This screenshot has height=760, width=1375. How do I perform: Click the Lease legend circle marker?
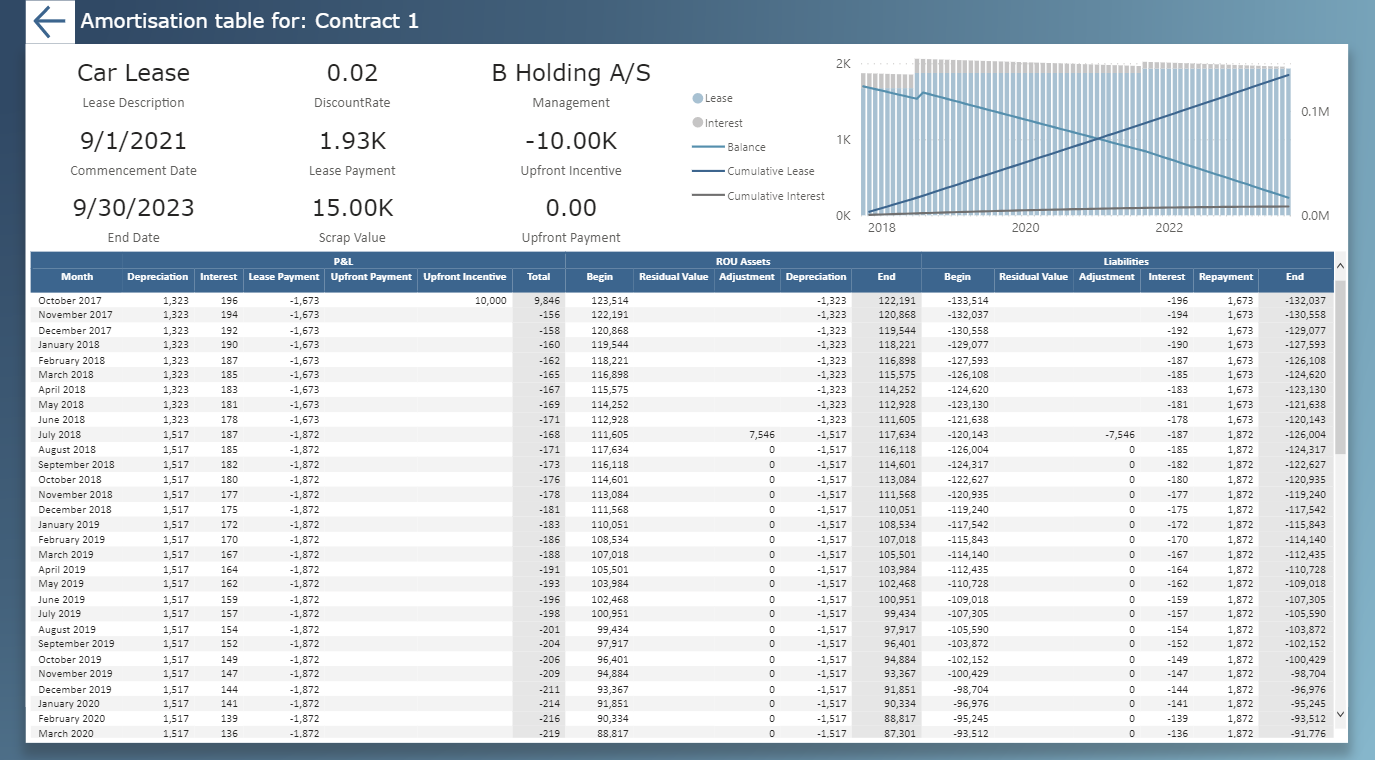click(x=697, y=99)
